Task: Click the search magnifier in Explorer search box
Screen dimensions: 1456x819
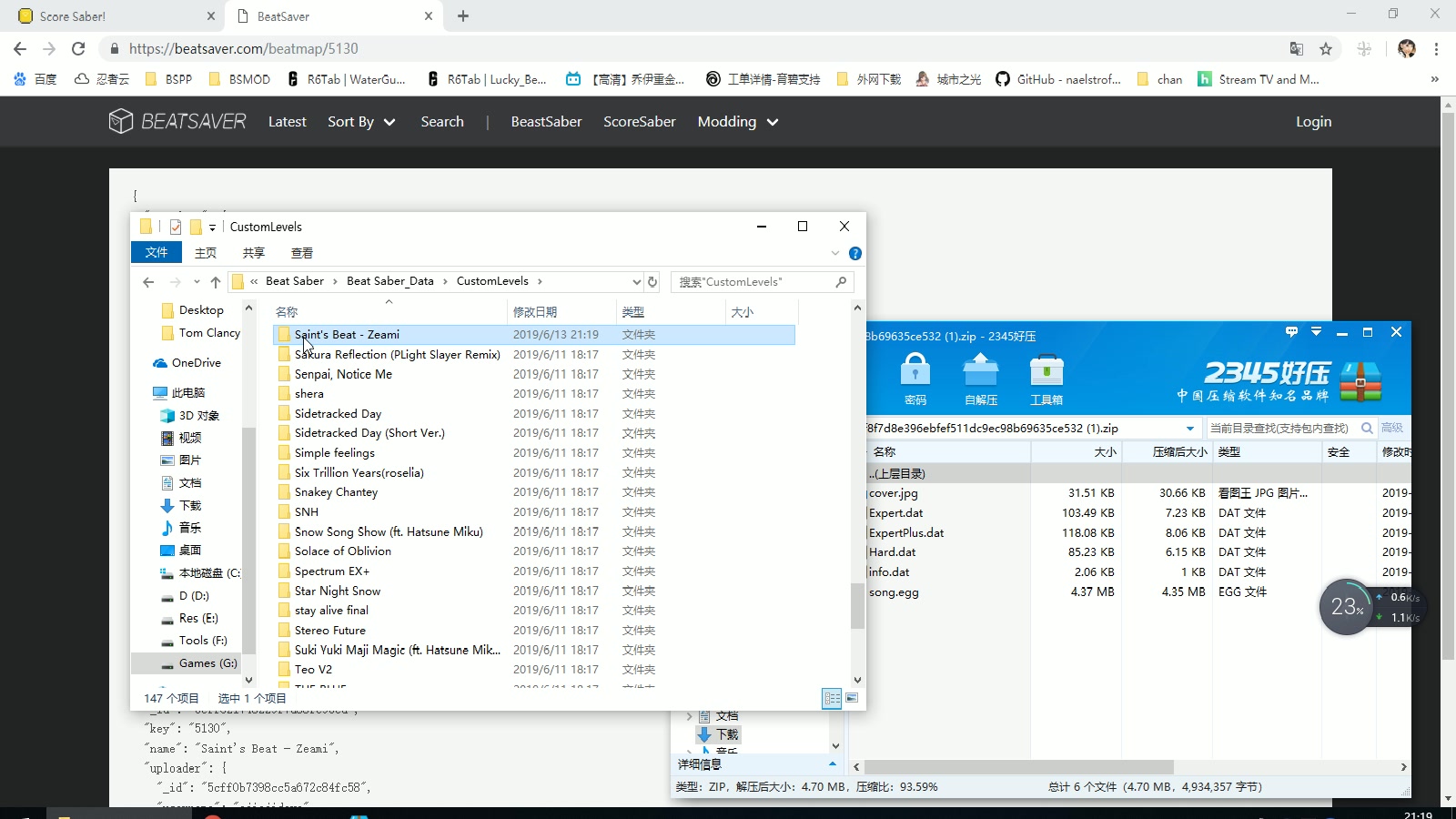Action: 841,282
